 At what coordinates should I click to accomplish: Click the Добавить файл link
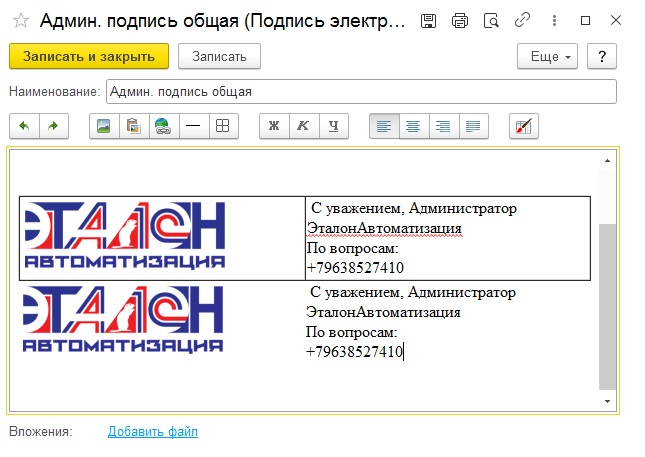pyautogui.click(x=153, y=432)
